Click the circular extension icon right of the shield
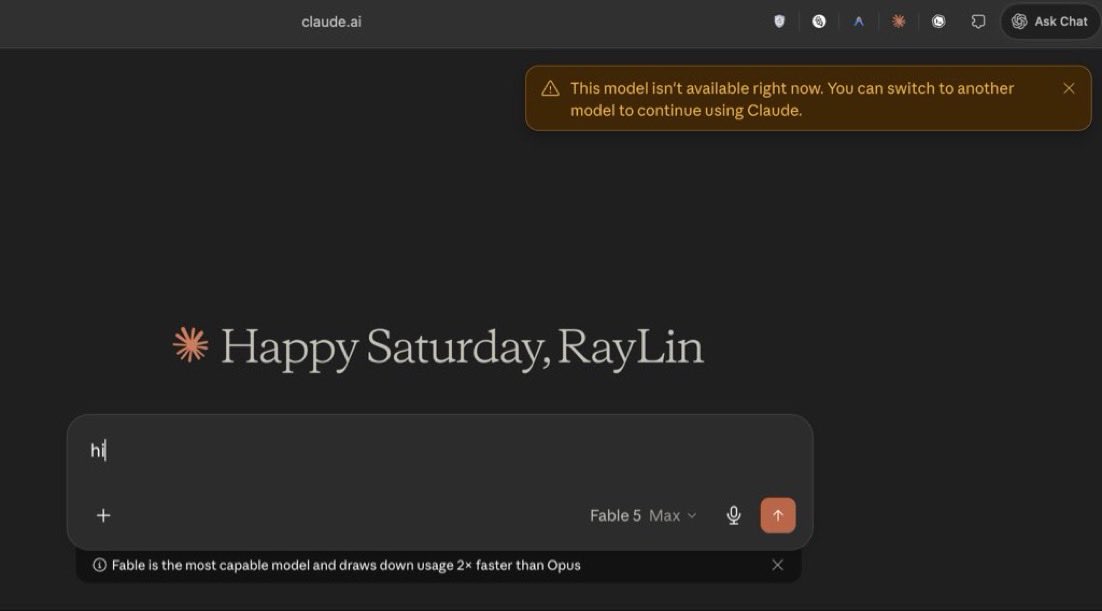The height and width of the screenshot is (611, 1102). (819, 22)
